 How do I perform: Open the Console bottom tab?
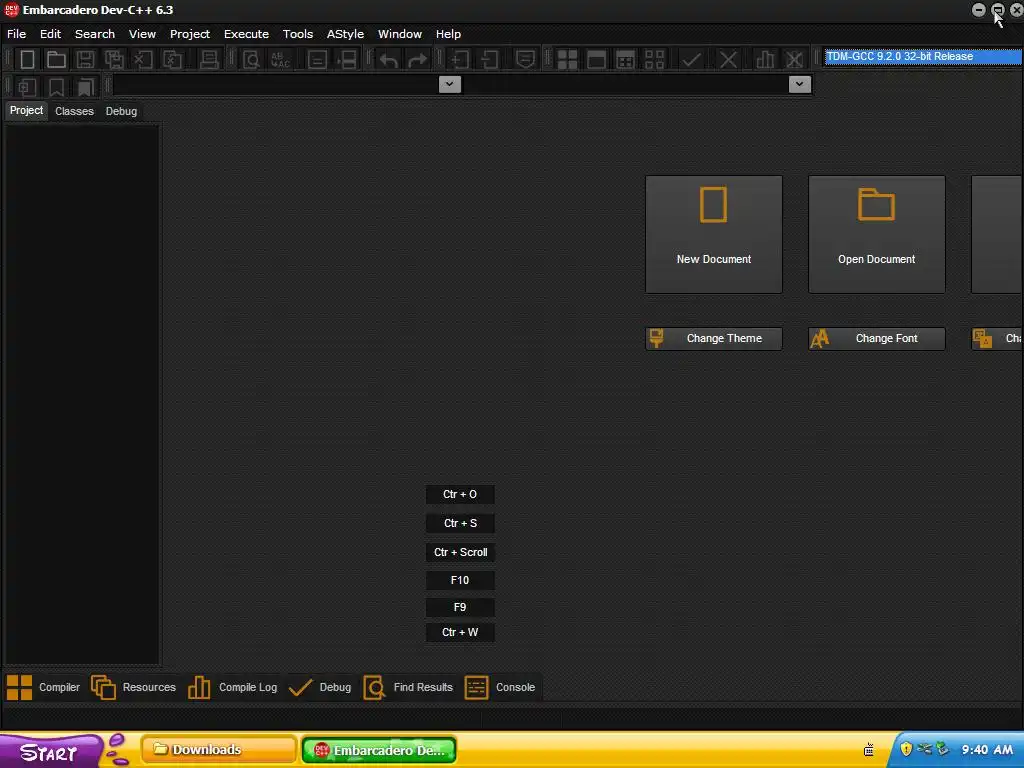click(500, 687)
